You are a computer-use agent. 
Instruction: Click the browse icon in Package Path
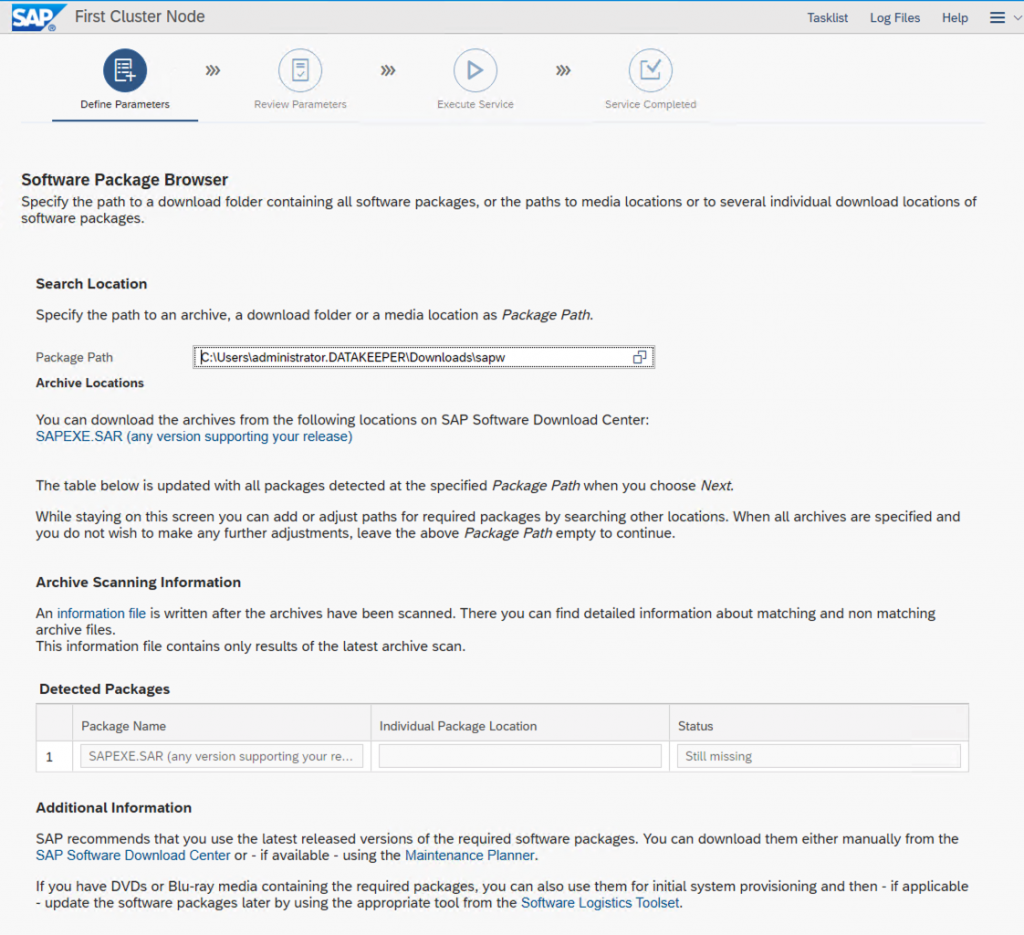click(639, 357)
